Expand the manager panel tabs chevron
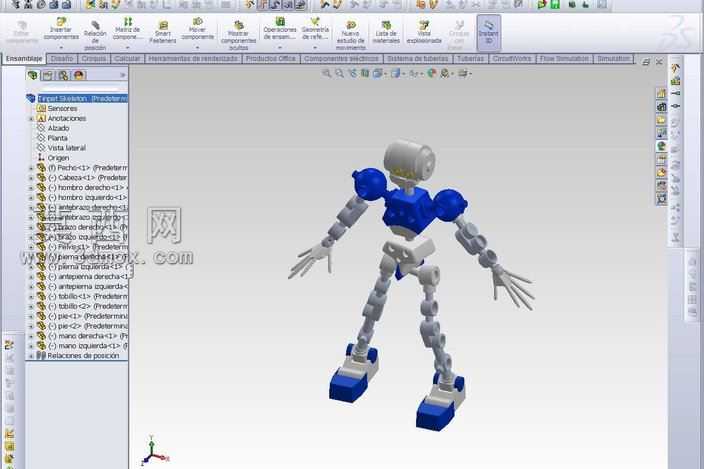 123,75
